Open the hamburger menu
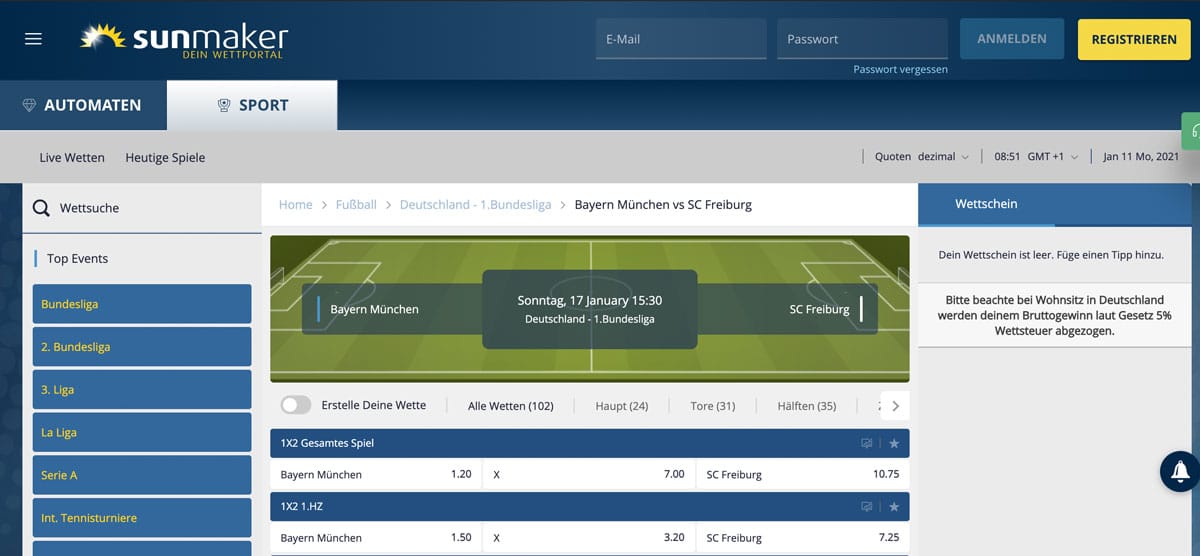 34,39
